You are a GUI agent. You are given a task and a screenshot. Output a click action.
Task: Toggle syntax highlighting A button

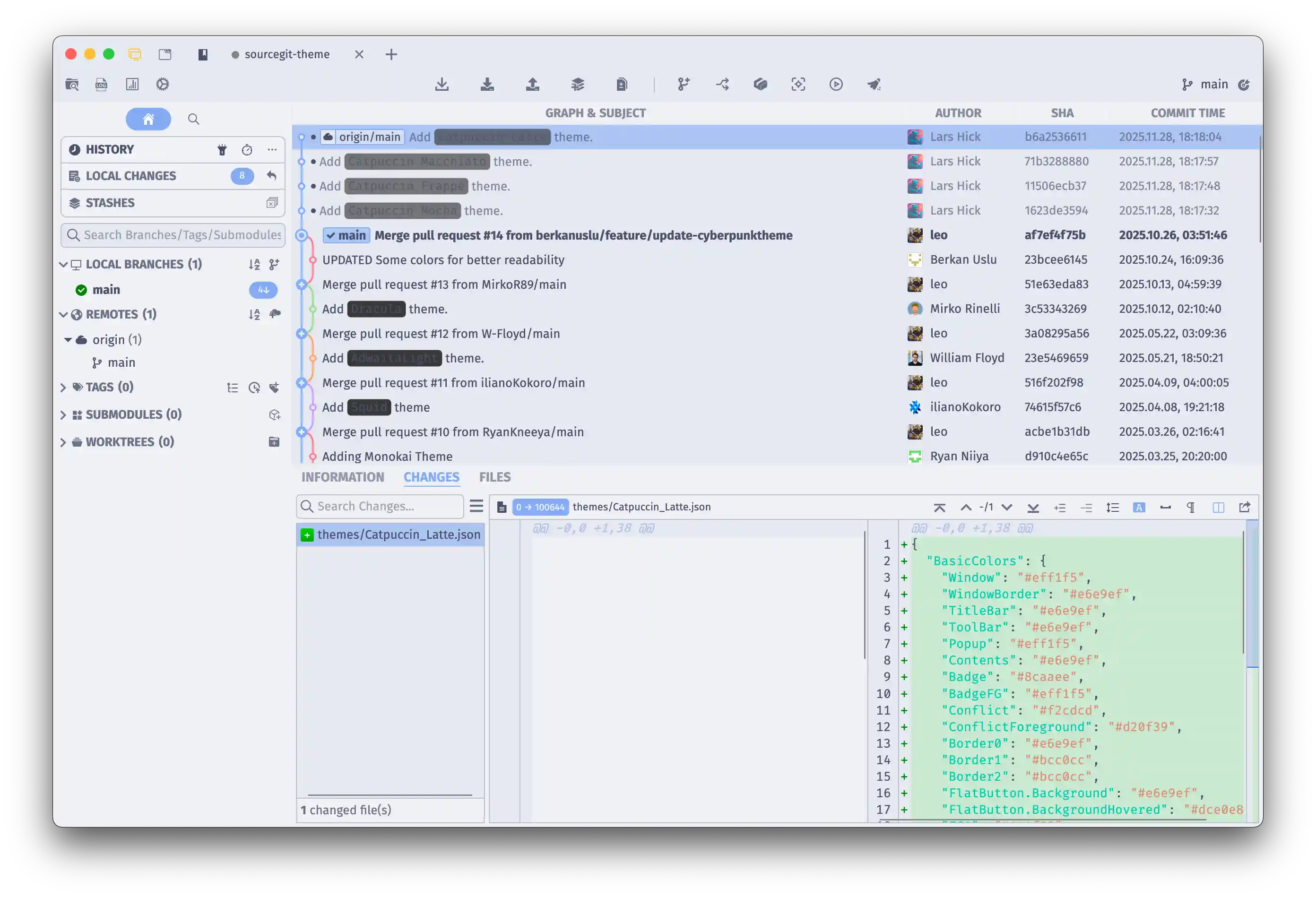click(1139, 508)
